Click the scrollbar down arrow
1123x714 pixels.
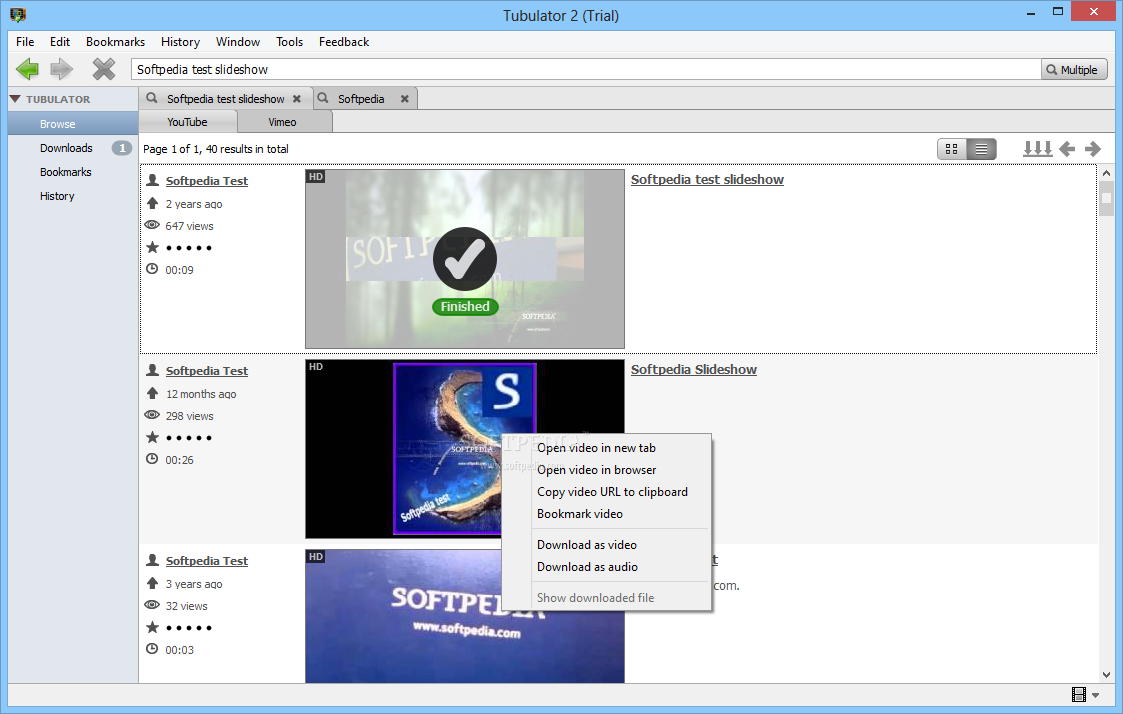click(x=1107, y=675)
